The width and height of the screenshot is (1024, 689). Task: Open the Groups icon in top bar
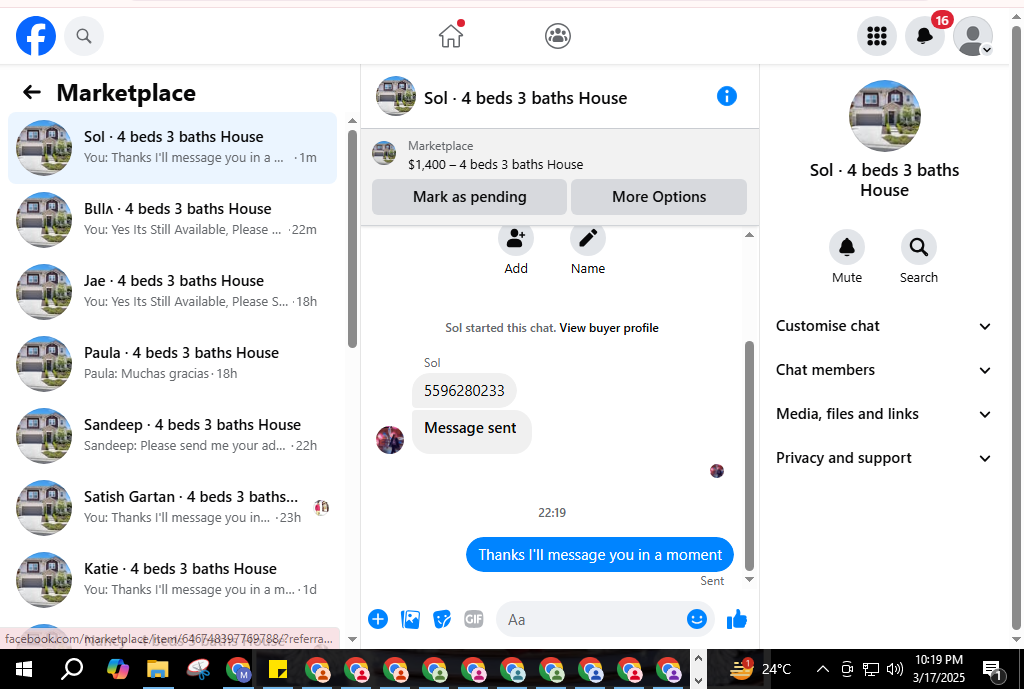tap(558, 36)
